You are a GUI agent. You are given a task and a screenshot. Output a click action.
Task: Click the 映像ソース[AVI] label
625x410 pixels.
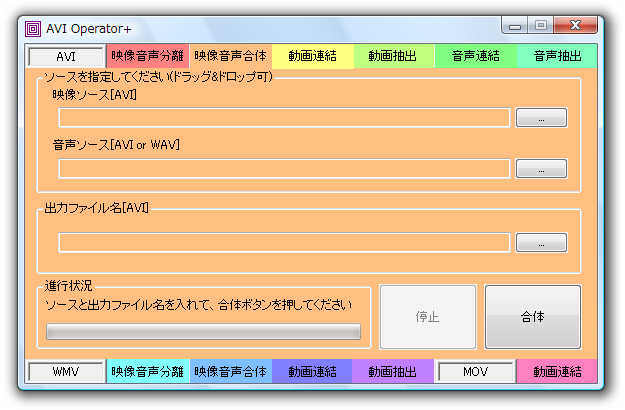click(94, 95)
